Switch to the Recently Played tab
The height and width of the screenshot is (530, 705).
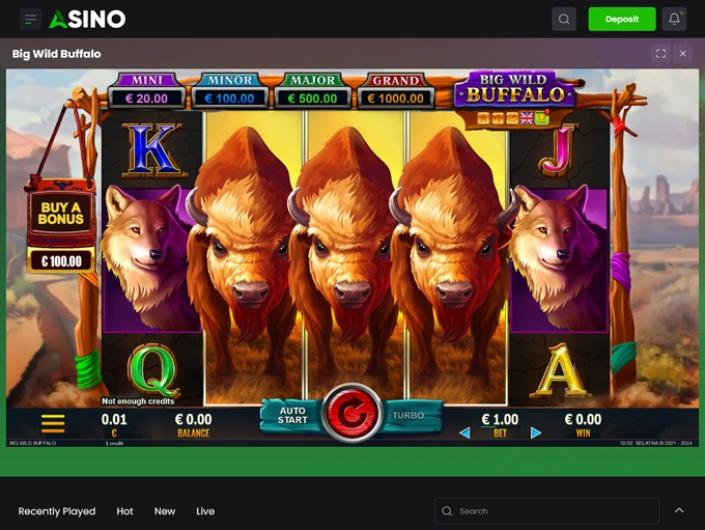coord(57,511)
